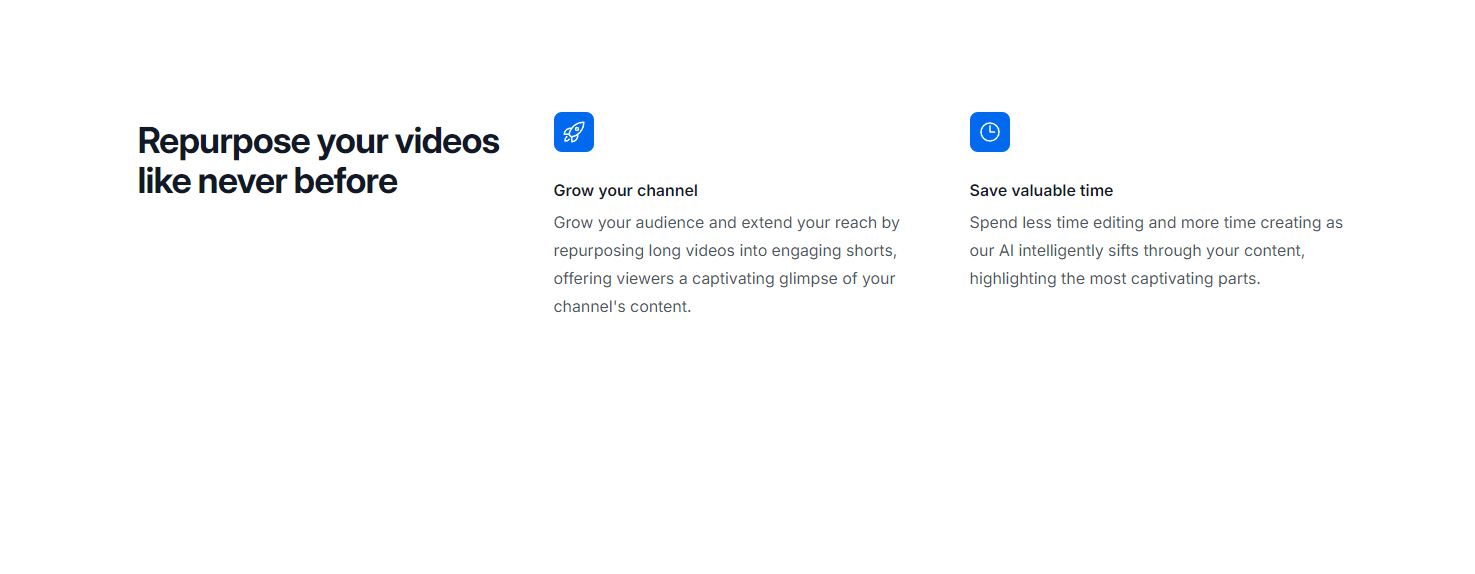This screenshot has height=574, width=1475.
Task: Click the 'Save valuable time' title
Action: [1041, 190]
